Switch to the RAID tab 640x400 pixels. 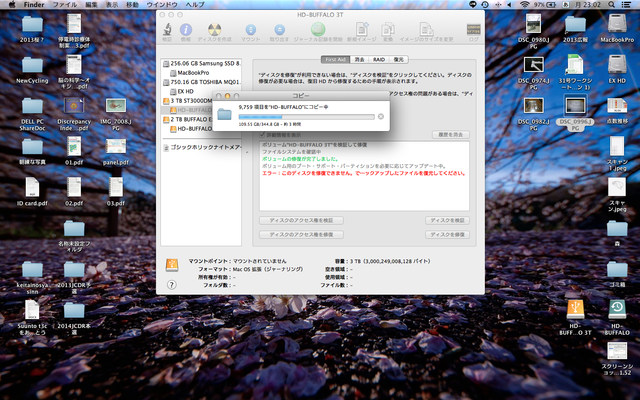tap(379, 60)
